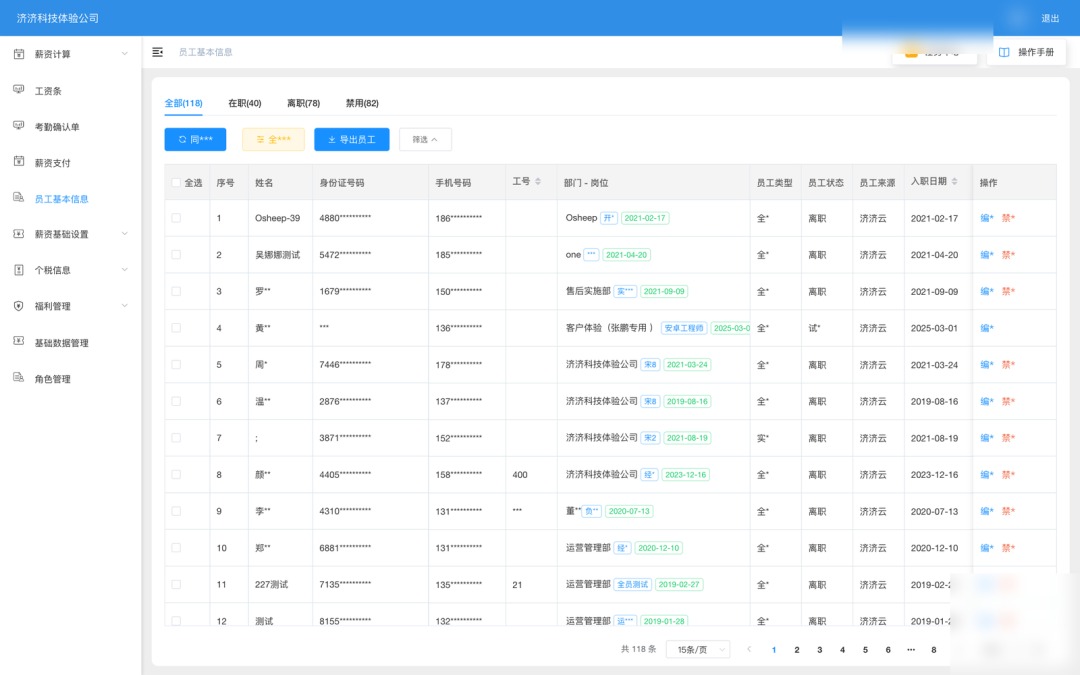Click the 全员测试 position tag
The width and height of the screenshot is (1080, 675).
(632, 584)
